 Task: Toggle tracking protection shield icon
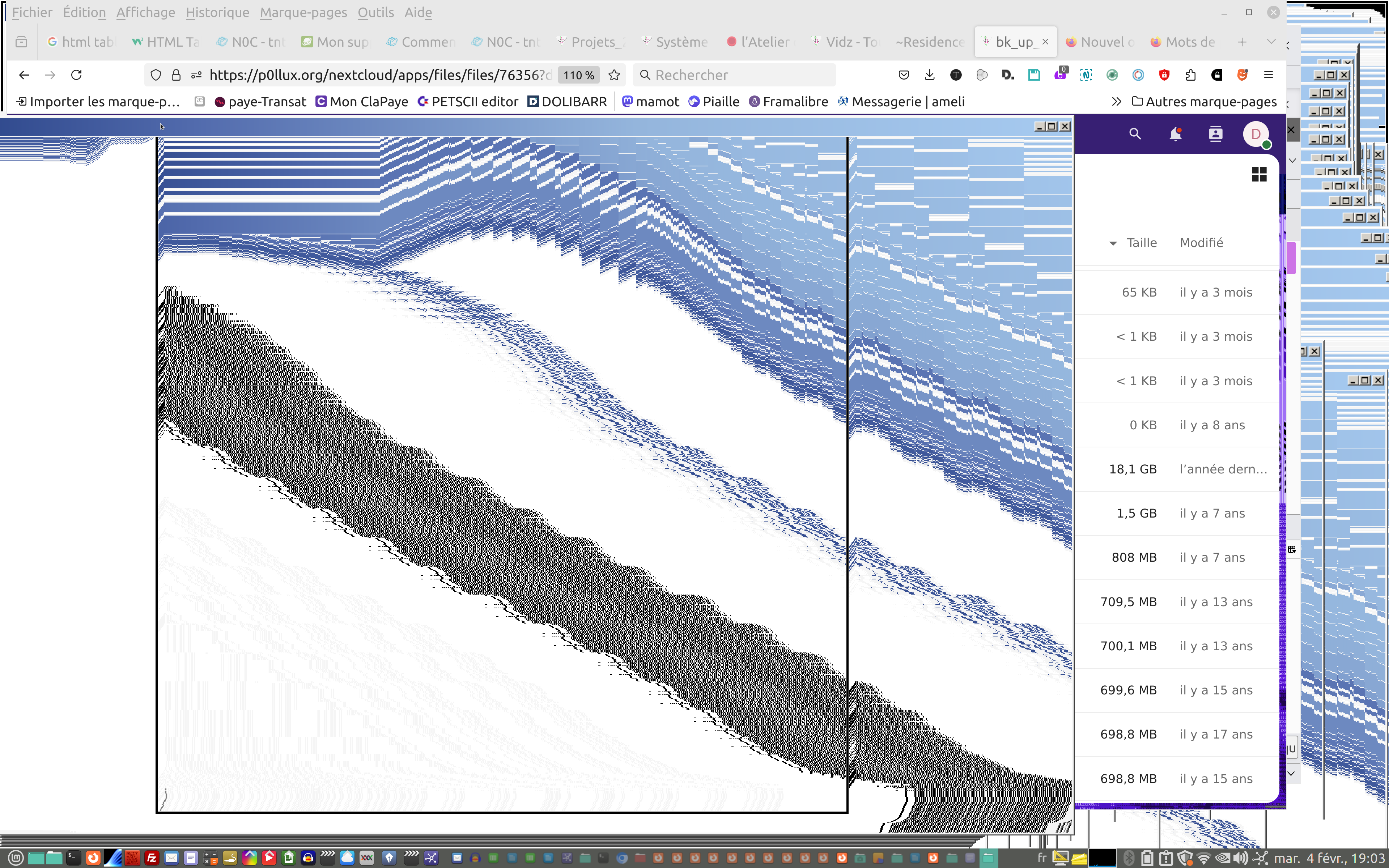[x=156, y=75]
